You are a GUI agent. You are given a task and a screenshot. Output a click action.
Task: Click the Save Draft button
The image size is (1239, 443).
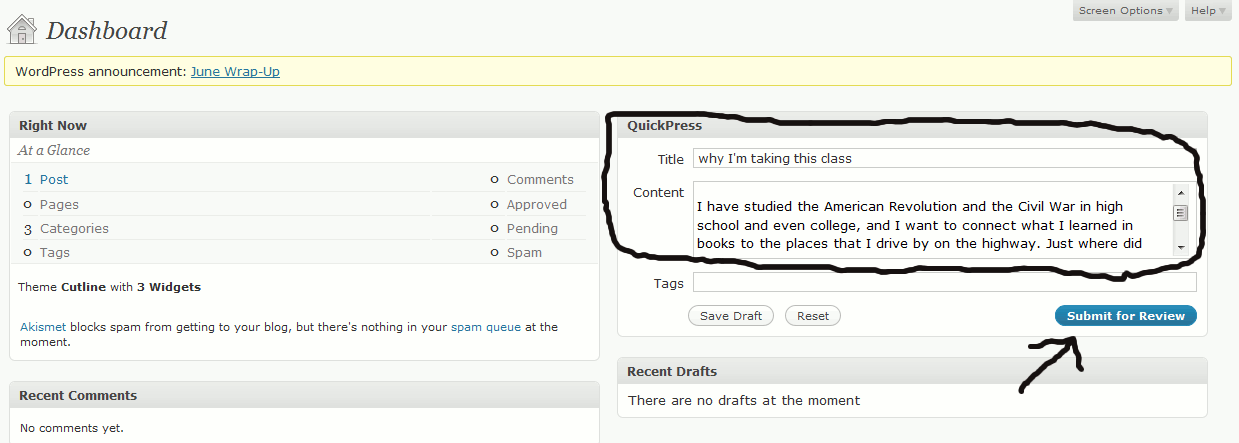pyautogui.click(x=730, y=316)
